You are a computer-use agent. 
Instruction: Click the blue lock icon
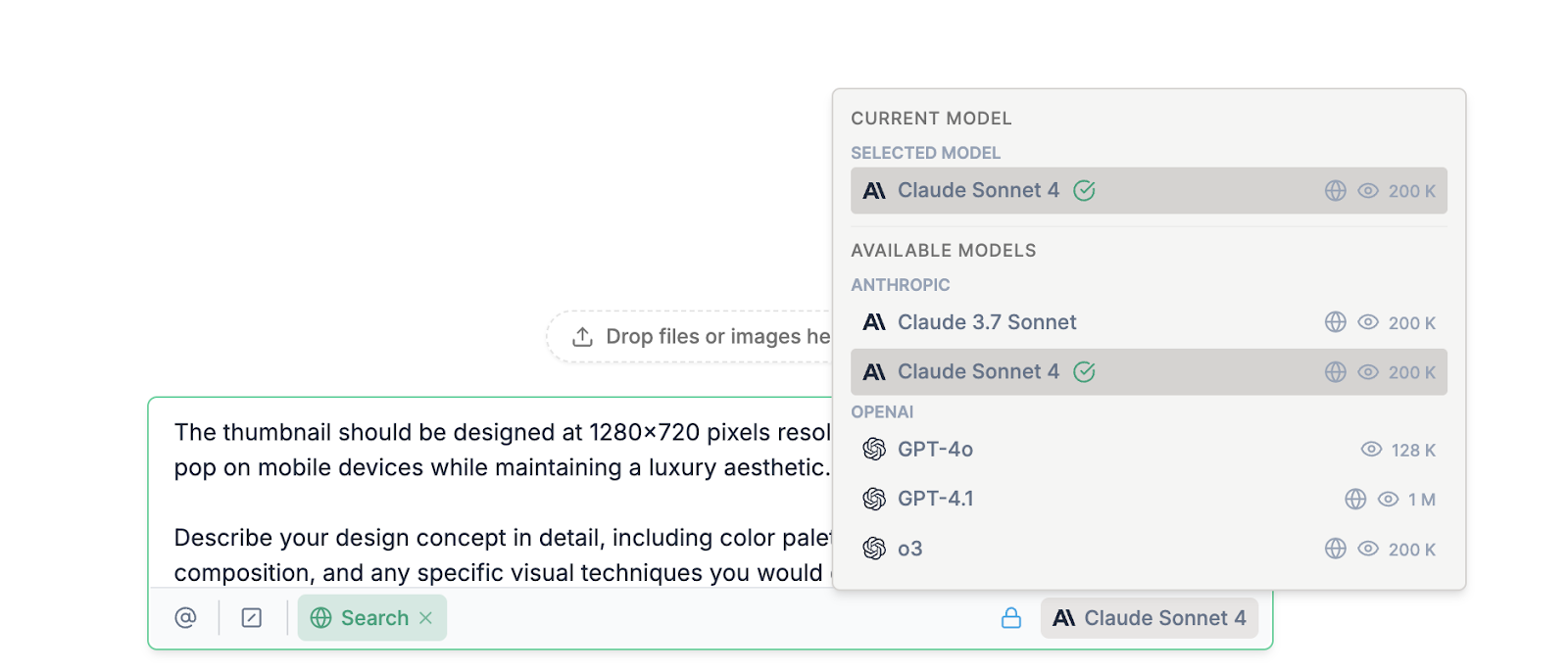pyautogui.click(x=1011, y=618)
